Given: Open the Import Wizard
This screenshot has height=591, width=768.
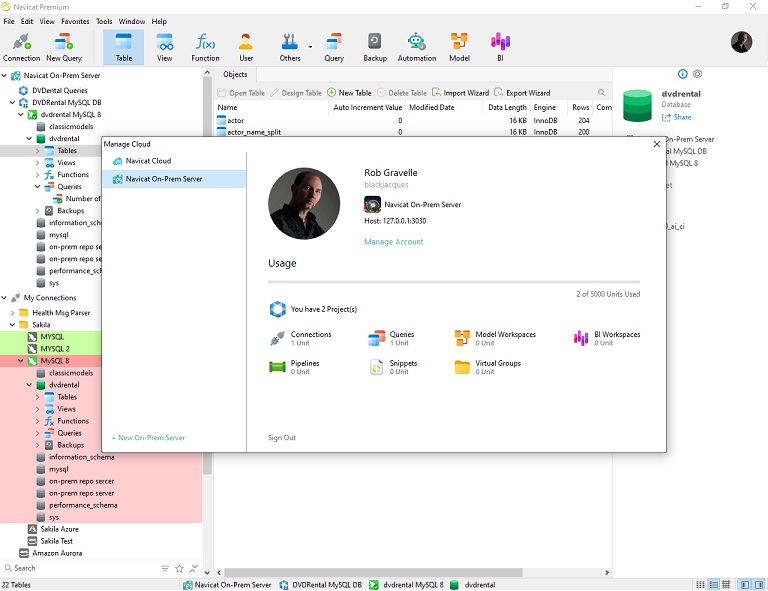Looking at the screenshot, I should [x=460, y=93].
